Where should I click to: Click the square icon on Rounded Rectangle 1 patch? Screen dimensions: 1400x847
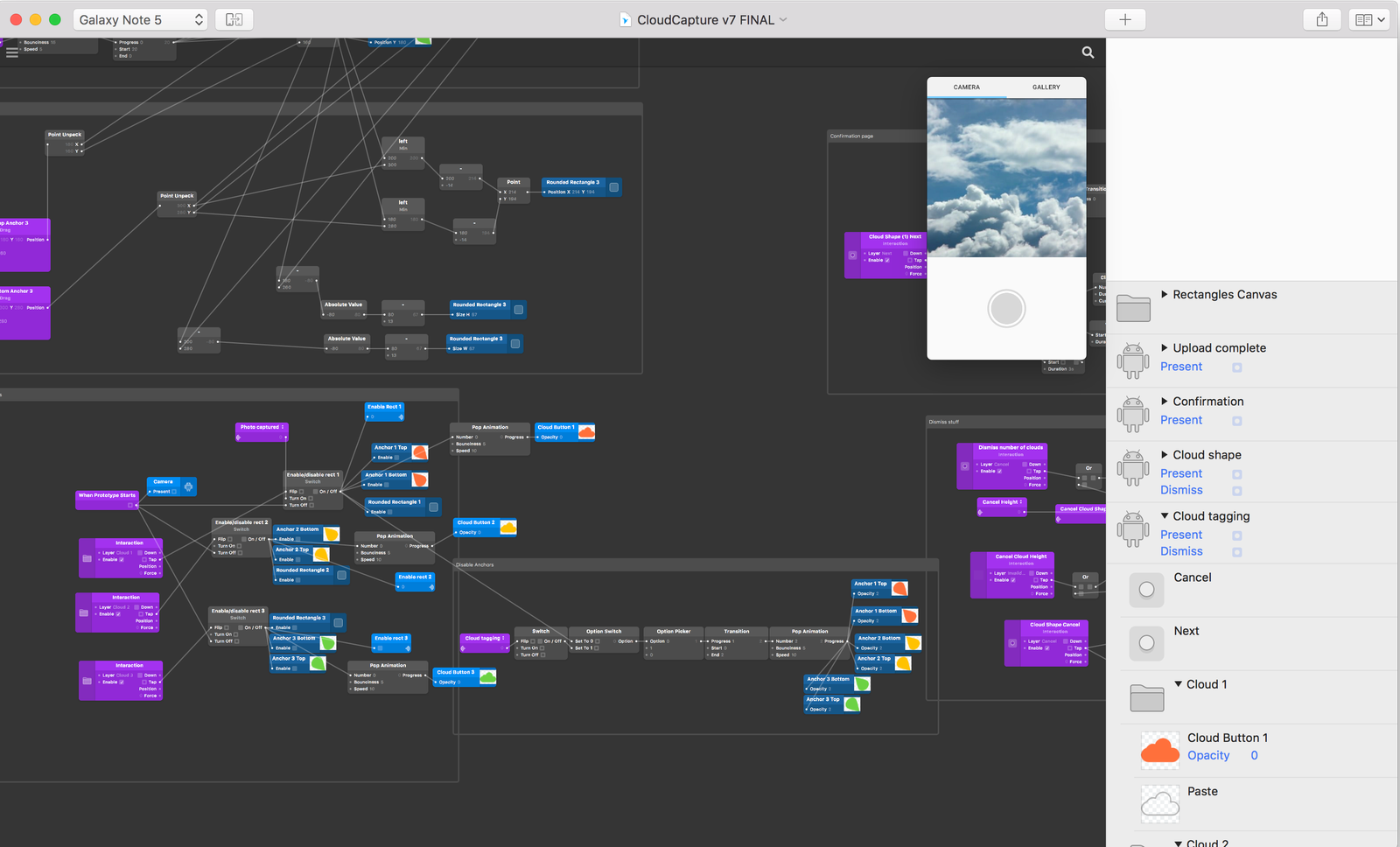pyautogui.click(x=433, y=507)
